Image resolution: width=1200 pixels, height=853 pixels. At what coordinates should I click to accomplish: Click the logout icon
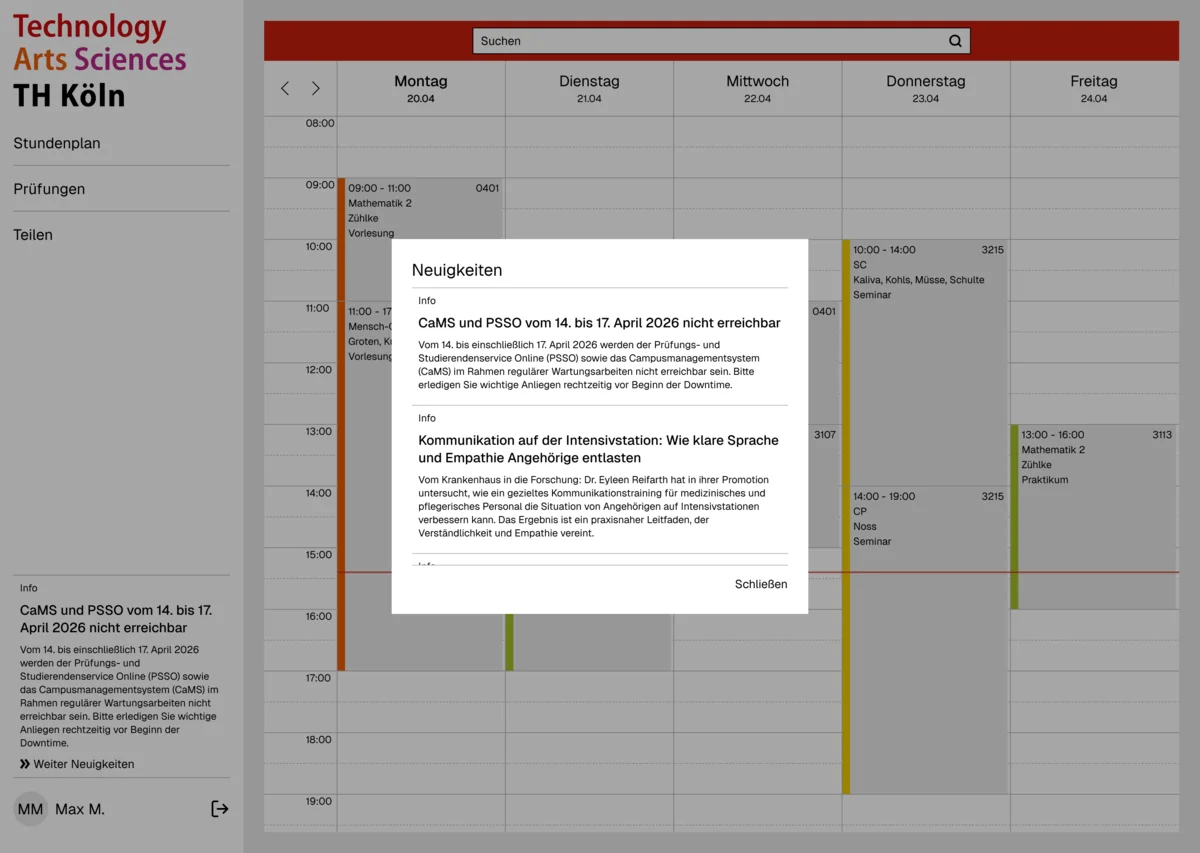[x=220, y=809]
